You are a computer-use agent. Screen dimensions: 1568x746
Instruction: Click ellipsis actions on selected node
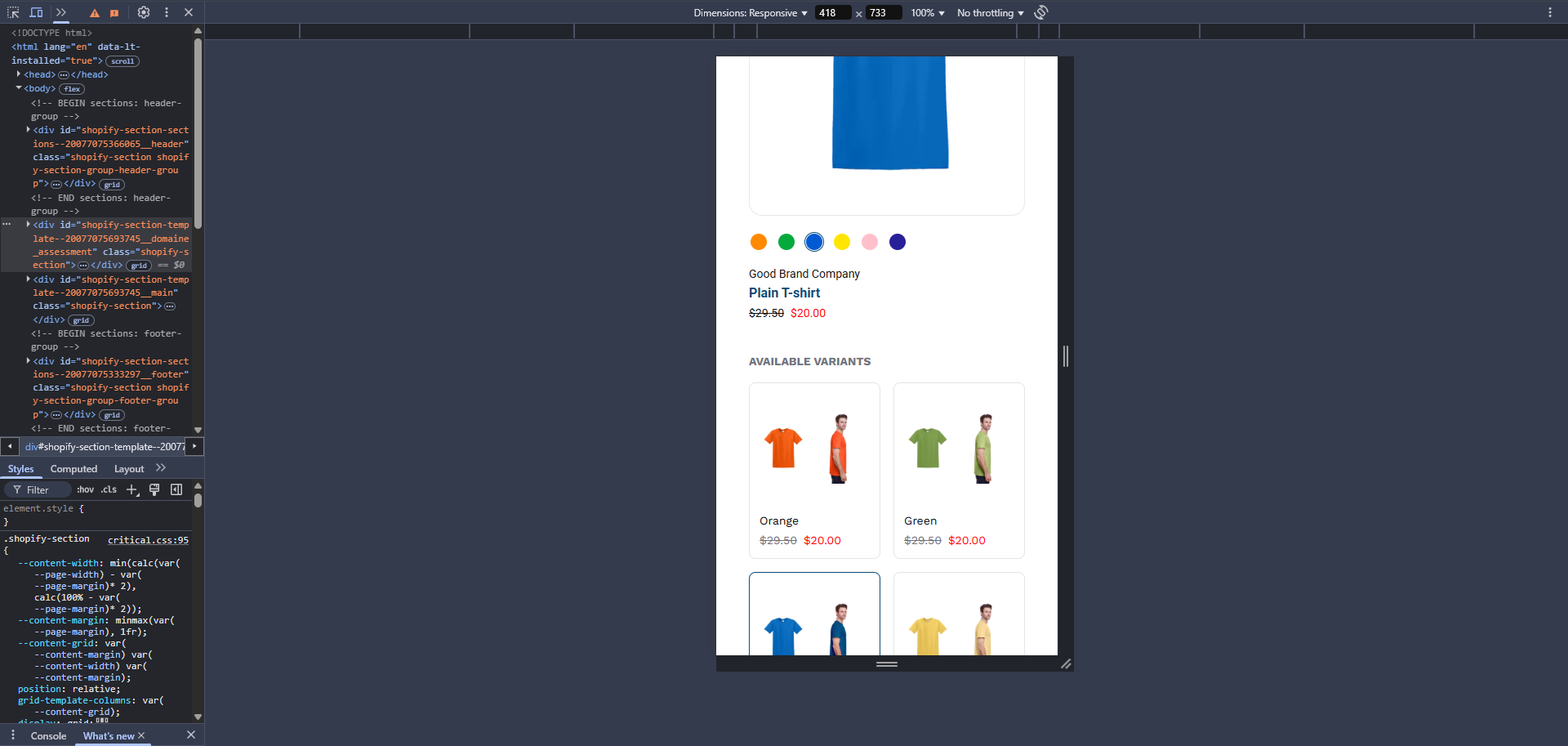7,224
